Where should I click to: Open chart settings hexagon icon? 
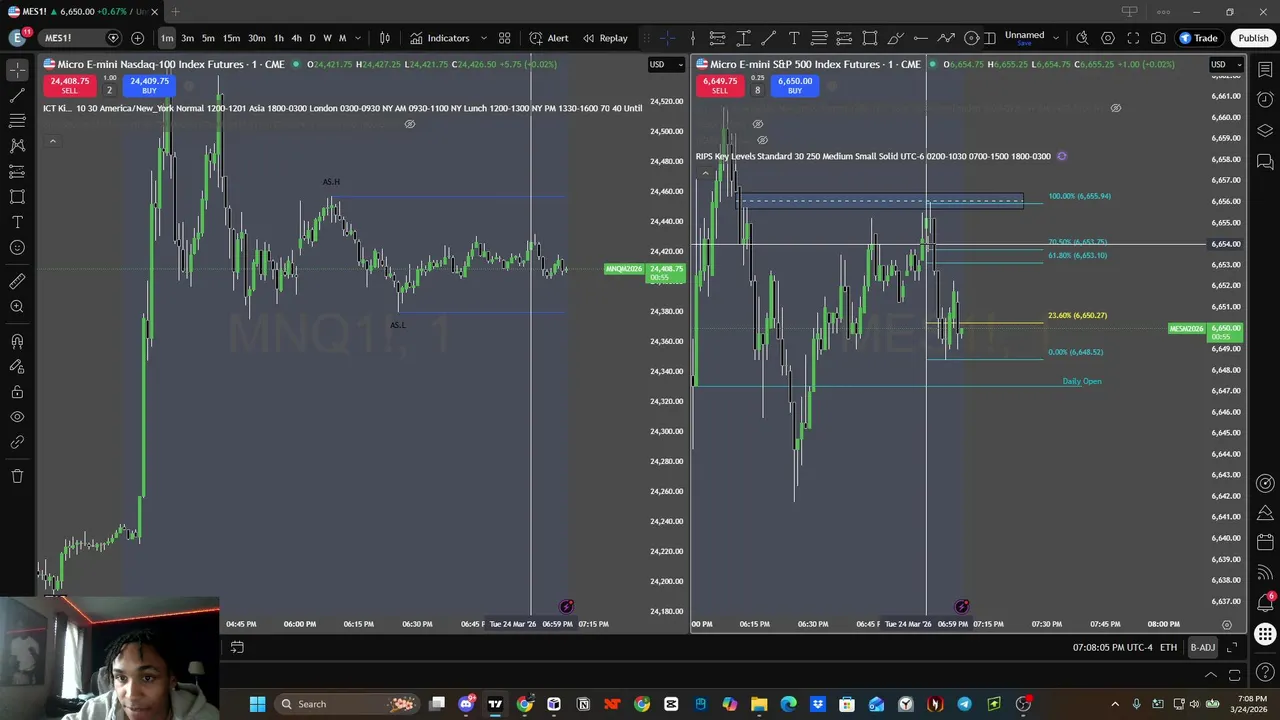[x=1108, y=38]
